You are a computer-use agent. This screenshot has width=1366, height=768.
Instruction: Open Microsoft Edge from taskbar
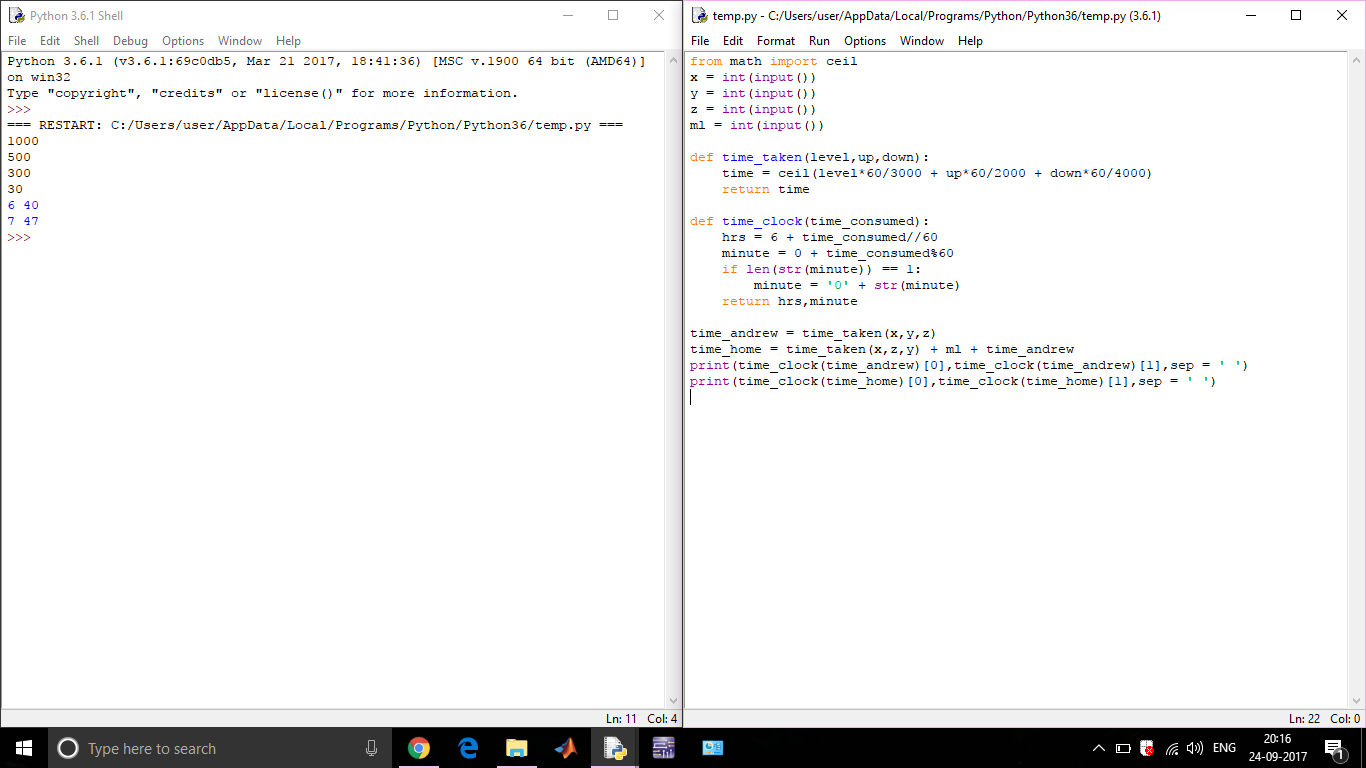pyautogui.click(x=468, y=748)
